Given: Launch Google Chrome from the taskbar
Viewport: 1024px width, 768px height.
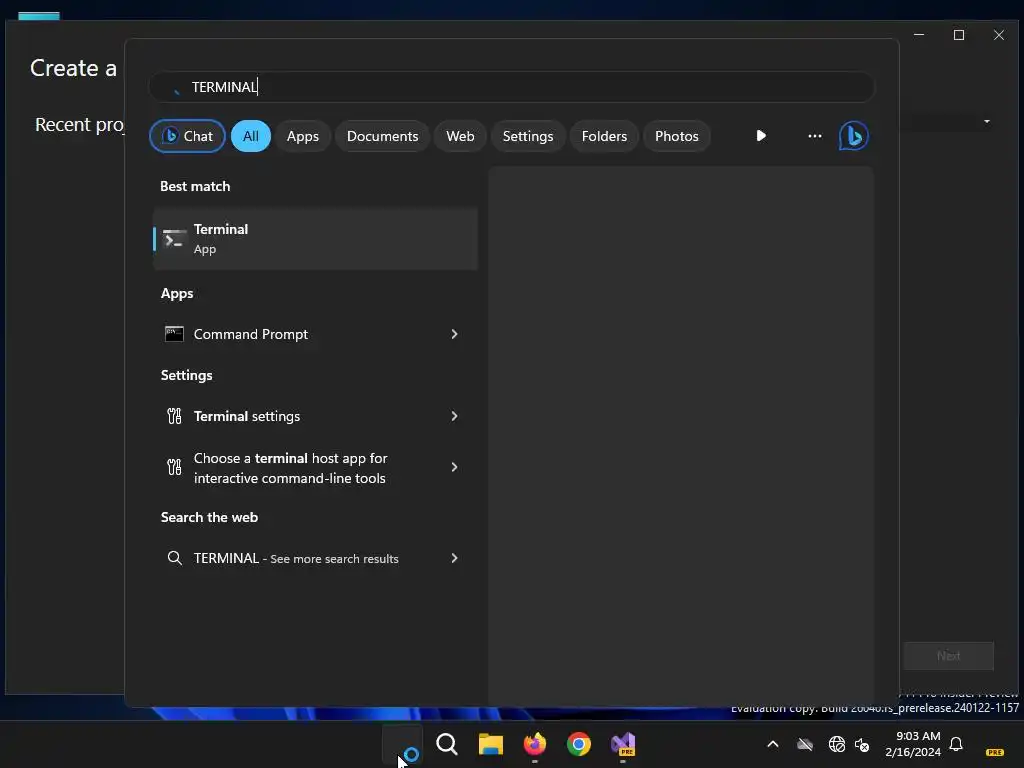Looking at the screenshot, I should (x=579, y=744).
